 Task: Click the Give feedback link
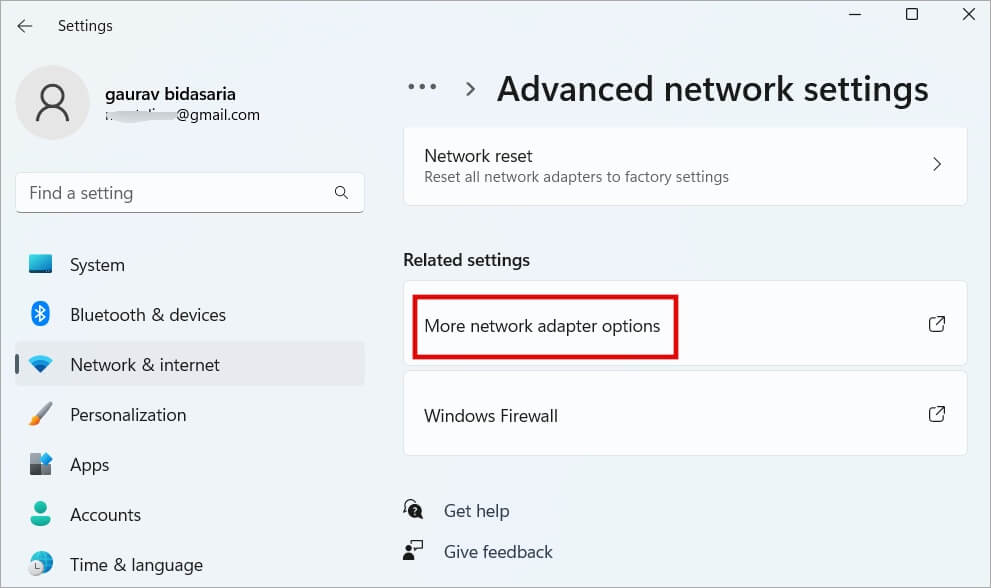point(498,552)
